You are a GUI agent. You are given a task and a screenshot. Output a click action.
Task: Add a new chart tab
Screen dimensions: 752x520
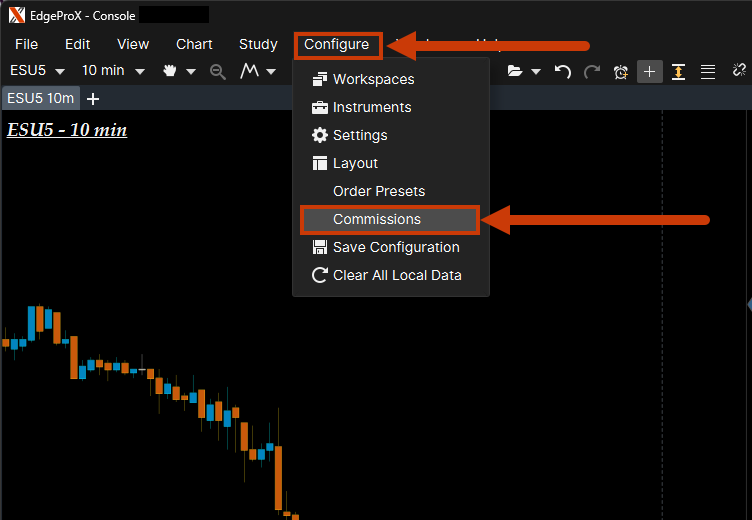[x=93, y=98]
